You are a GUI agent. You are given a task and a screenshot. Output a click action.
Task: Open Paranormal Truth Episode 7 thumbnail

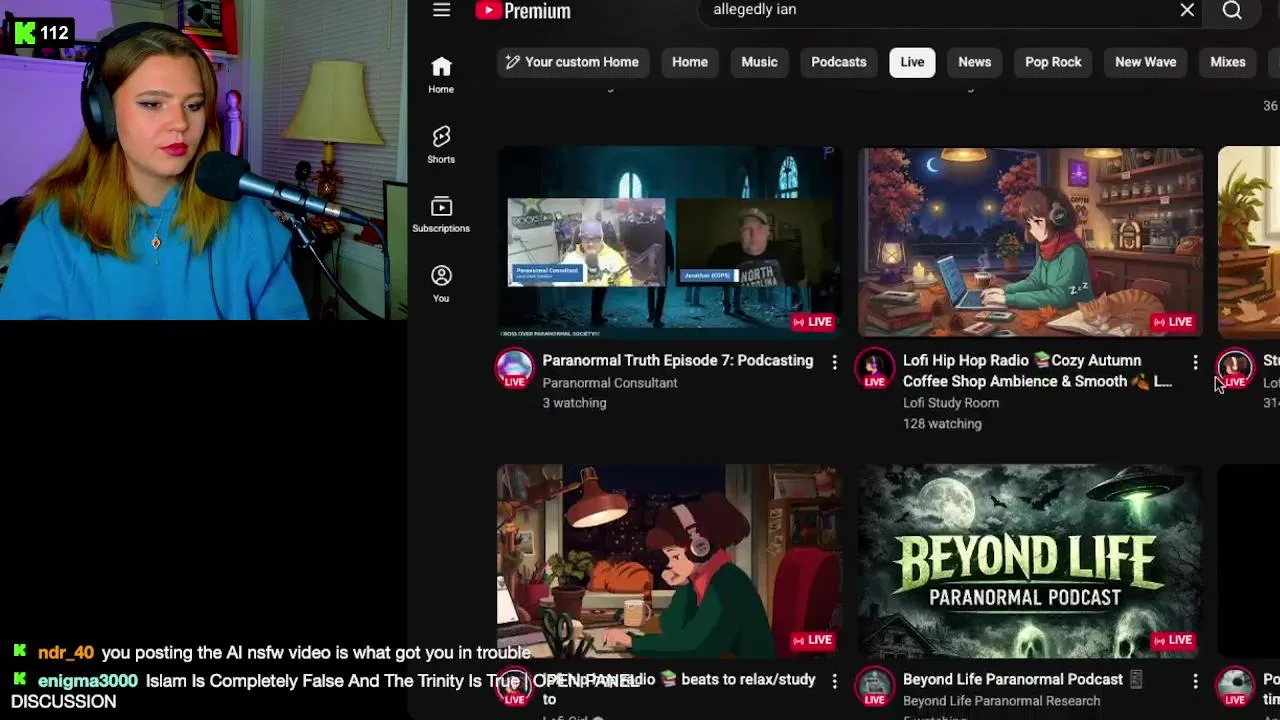(x=669, y=242)
